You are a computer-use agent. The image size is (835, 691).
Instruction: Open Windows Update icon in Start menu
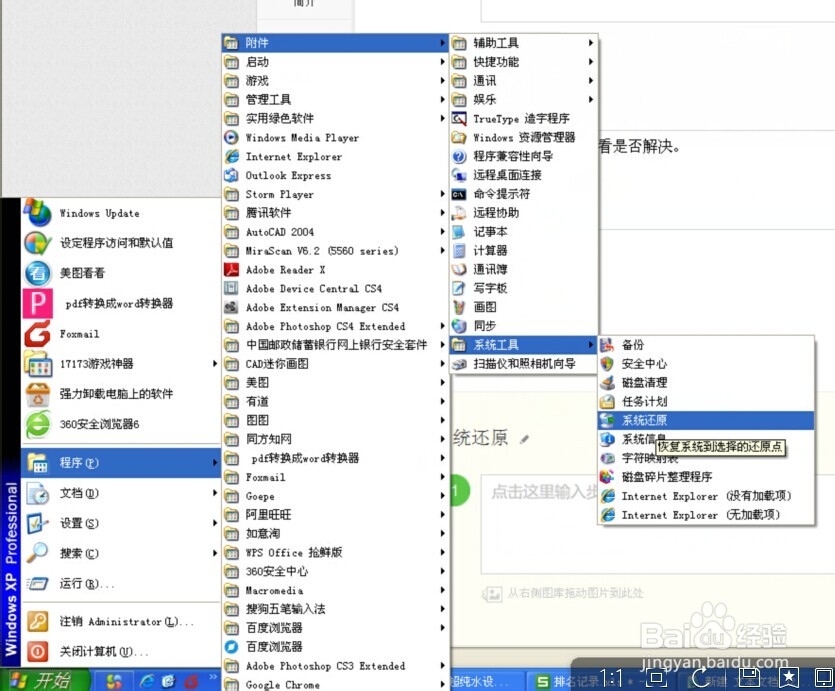[37, 212]
